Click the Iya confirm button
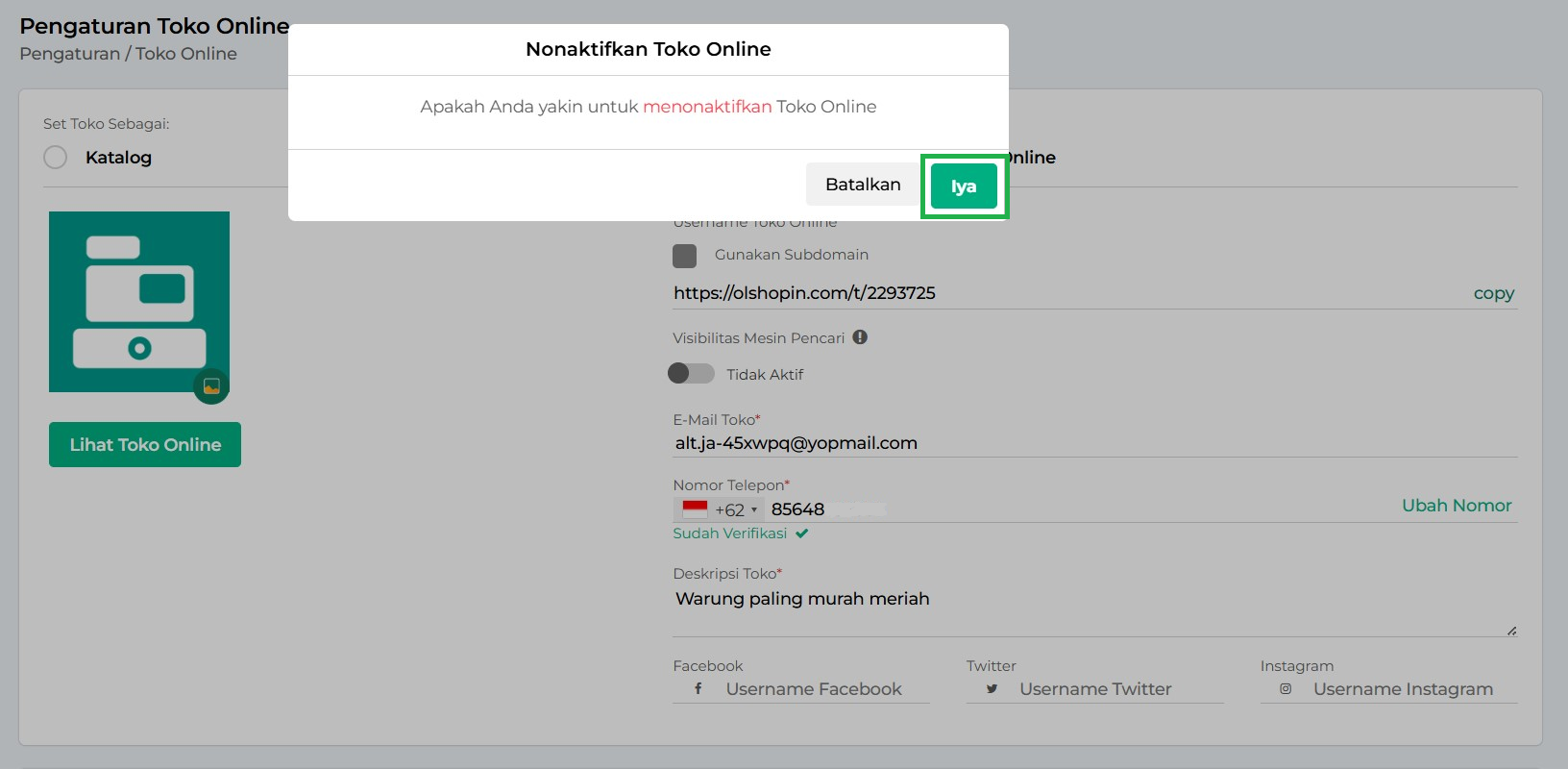The height and width of the screenshot is (769, 1568). coord(964,186)
